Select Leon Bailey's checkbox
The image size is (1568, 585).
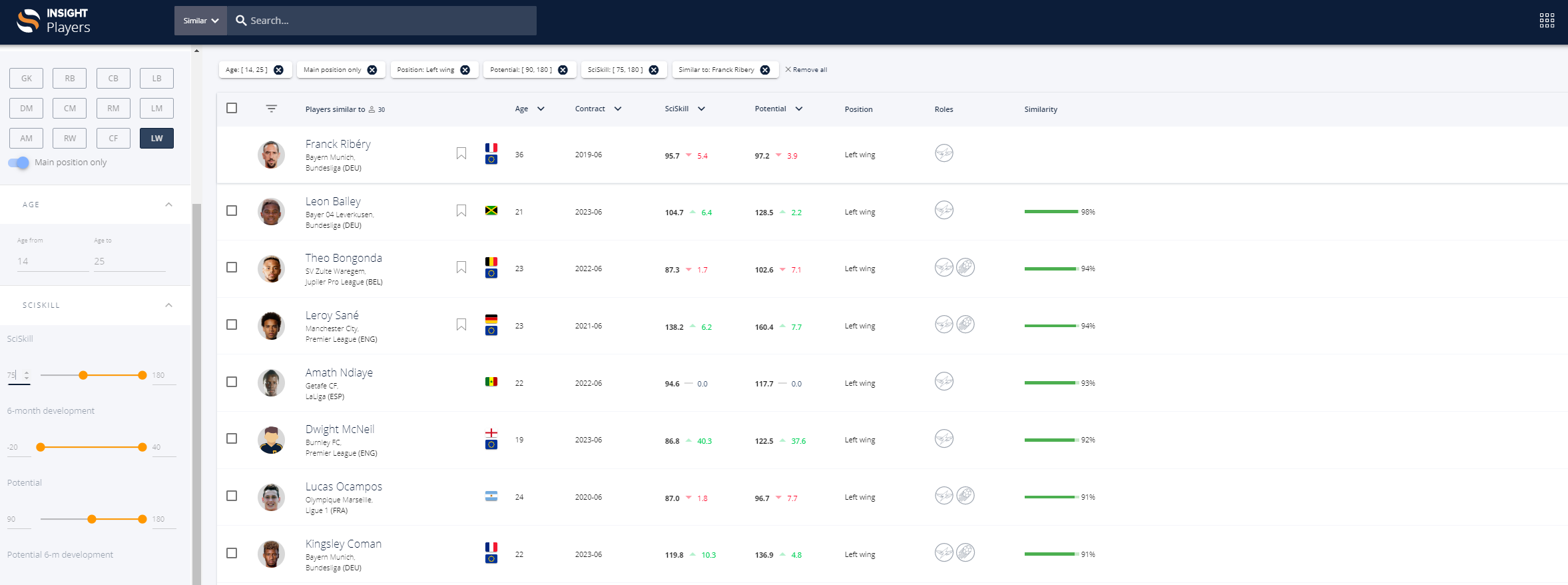point(232,211)
